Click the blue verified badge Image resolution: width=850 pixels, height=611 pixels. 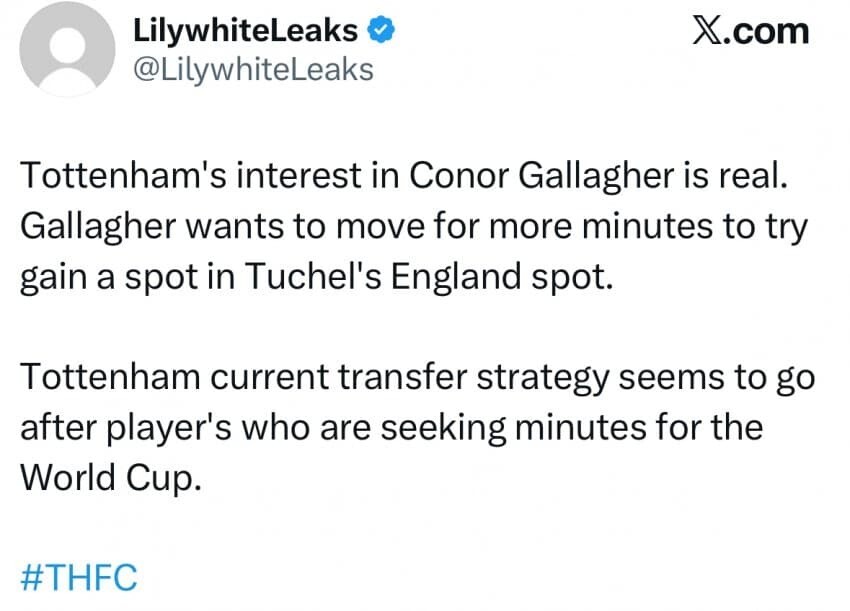coord(379,32)
